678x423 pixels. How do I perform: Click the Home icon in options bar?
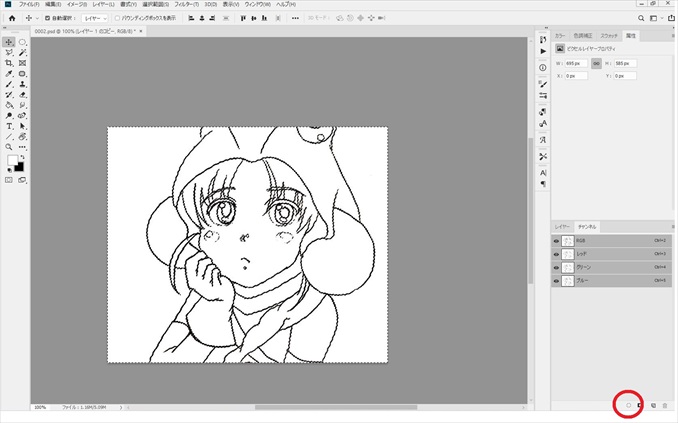point(12,18)
